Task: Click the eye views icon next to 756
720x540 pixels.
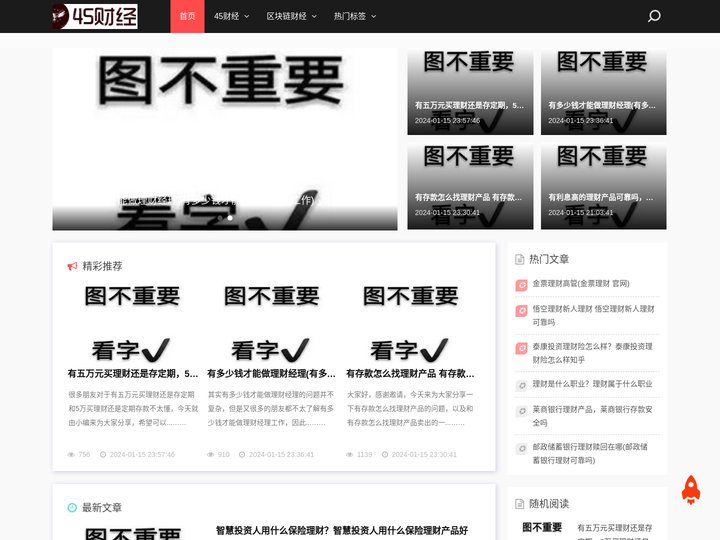Action: tap(71, 455)
